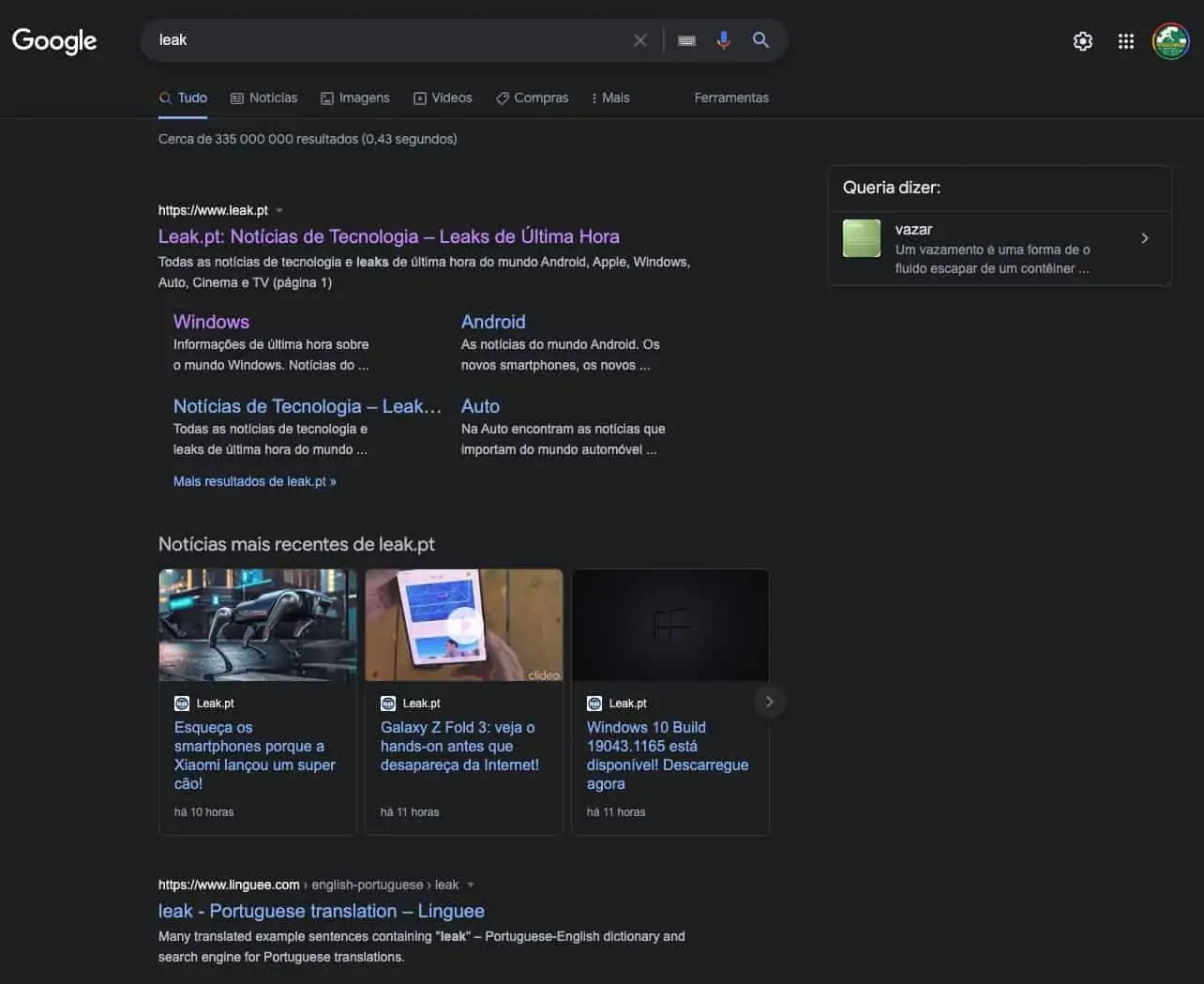Image resolution: width=1204 pixels, height=984 pixels.
Task: Open the Google apps grid launcher
Action: click(1125, 41)
